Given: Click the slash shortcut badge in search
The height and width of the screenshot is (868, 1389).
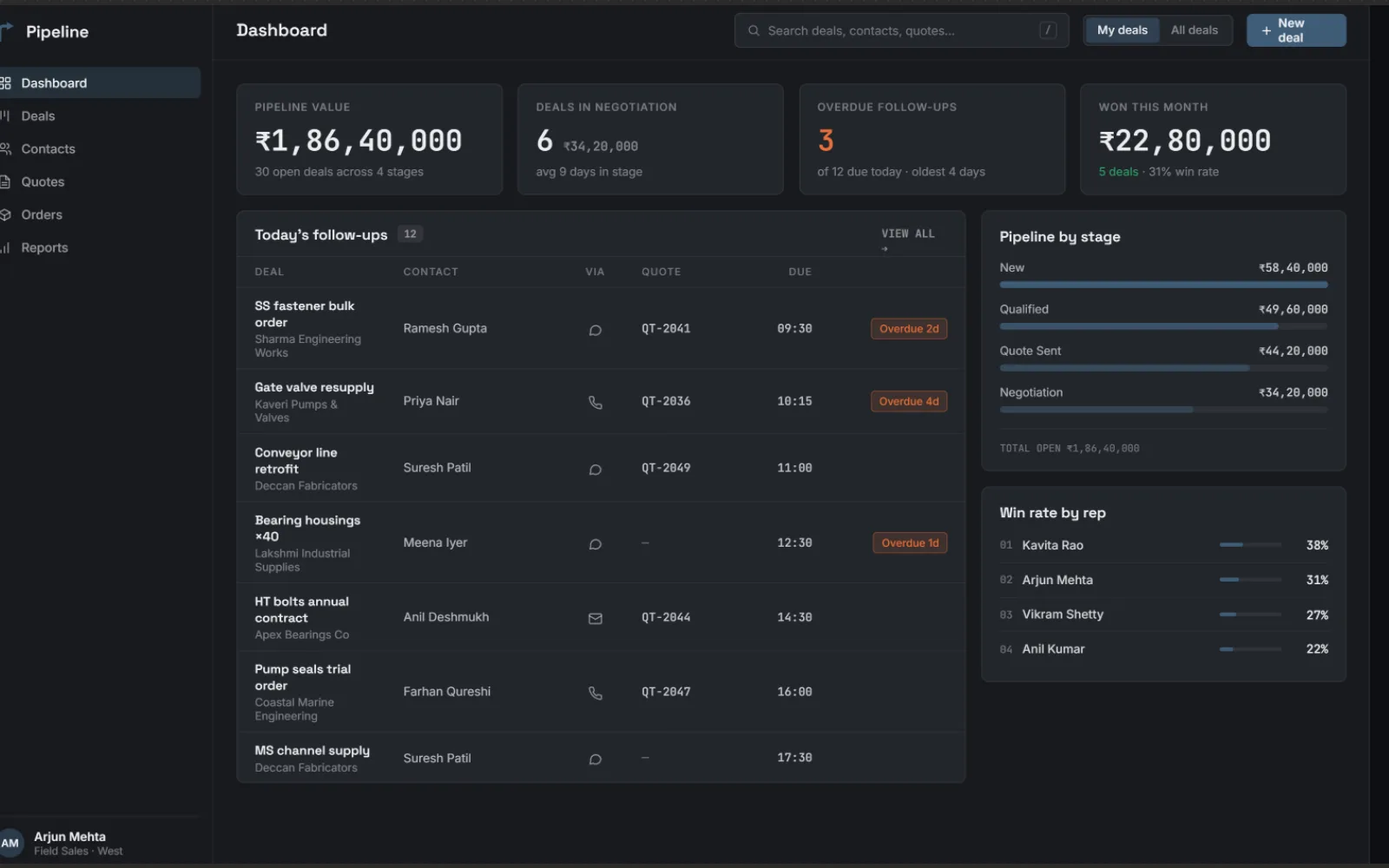Looking at the screenshot, I should (x=1048, y=30).
